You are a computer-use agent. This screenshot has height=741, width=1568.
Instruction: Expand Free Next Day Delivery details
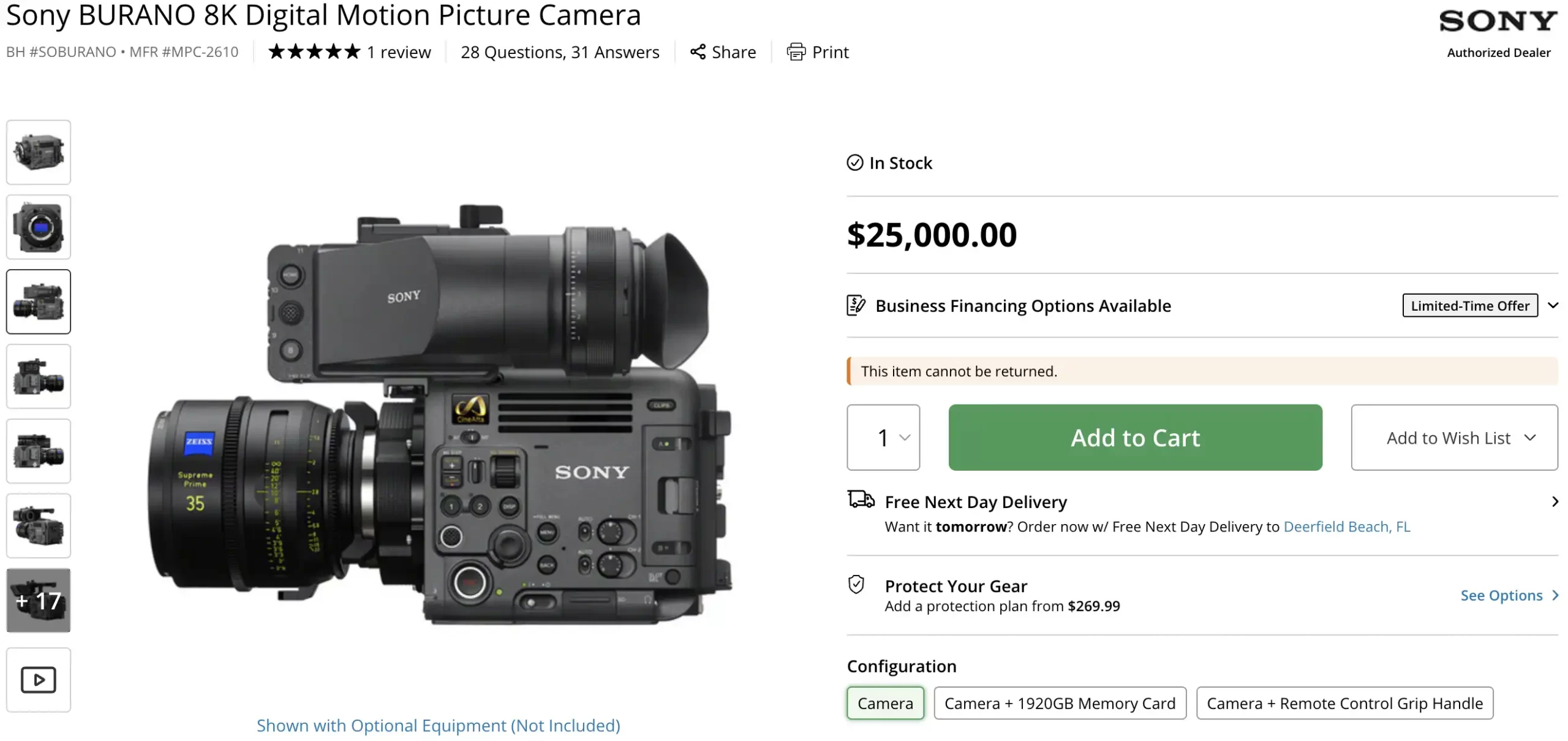point(1555,502)
